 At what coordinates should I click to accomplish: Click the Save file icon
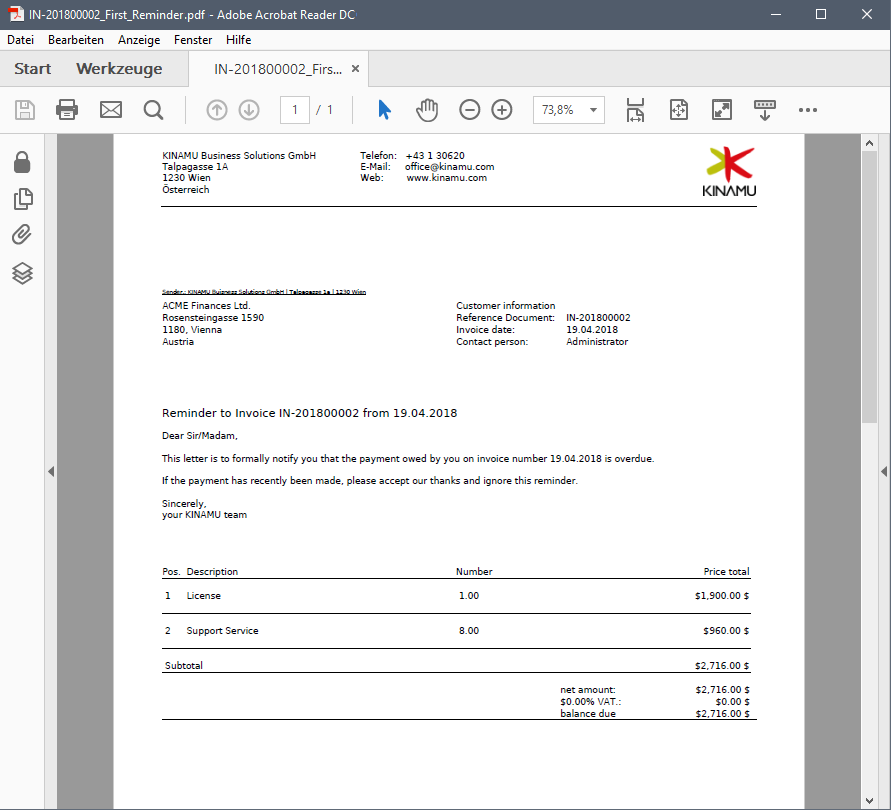(24, 110)
